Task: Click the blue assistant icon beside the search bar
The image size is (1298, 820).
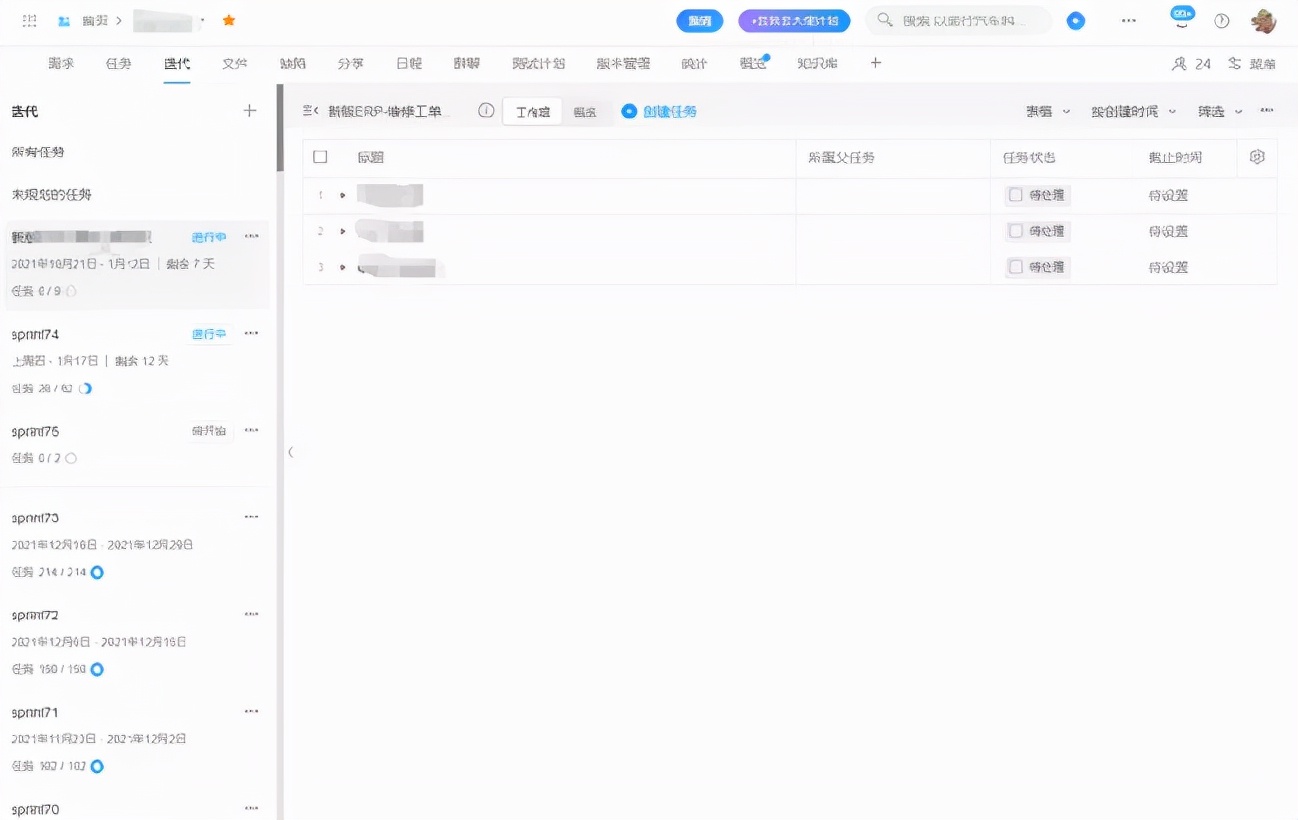Action: coord(1075,19)
